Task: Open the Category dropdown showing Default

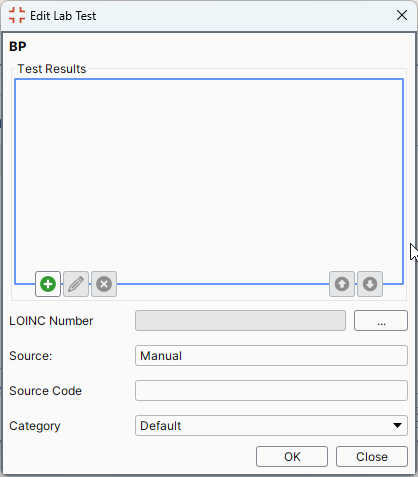Action: click(271, 426)
